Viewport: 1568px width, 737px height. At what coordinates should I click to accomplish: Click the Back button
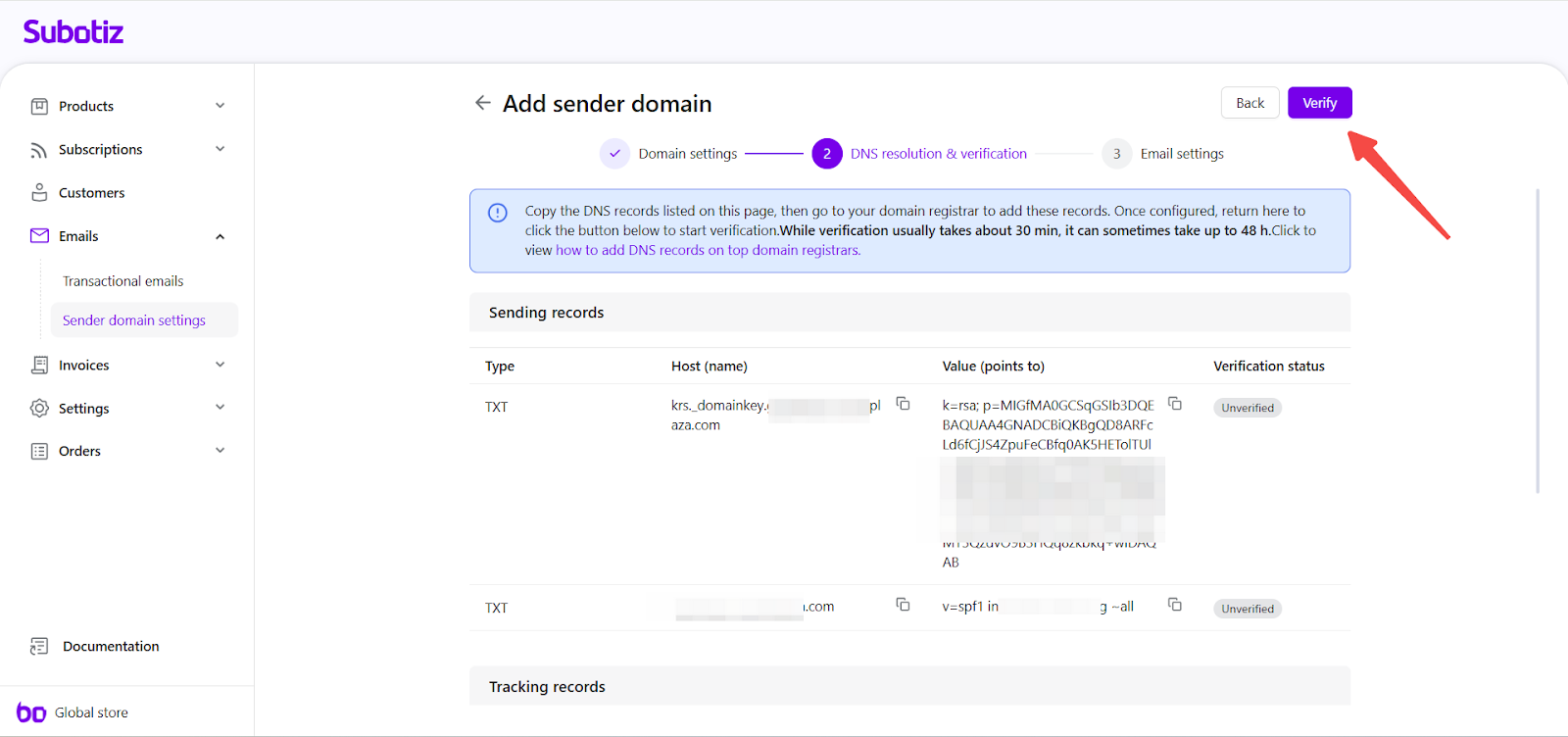(1249, 103)
